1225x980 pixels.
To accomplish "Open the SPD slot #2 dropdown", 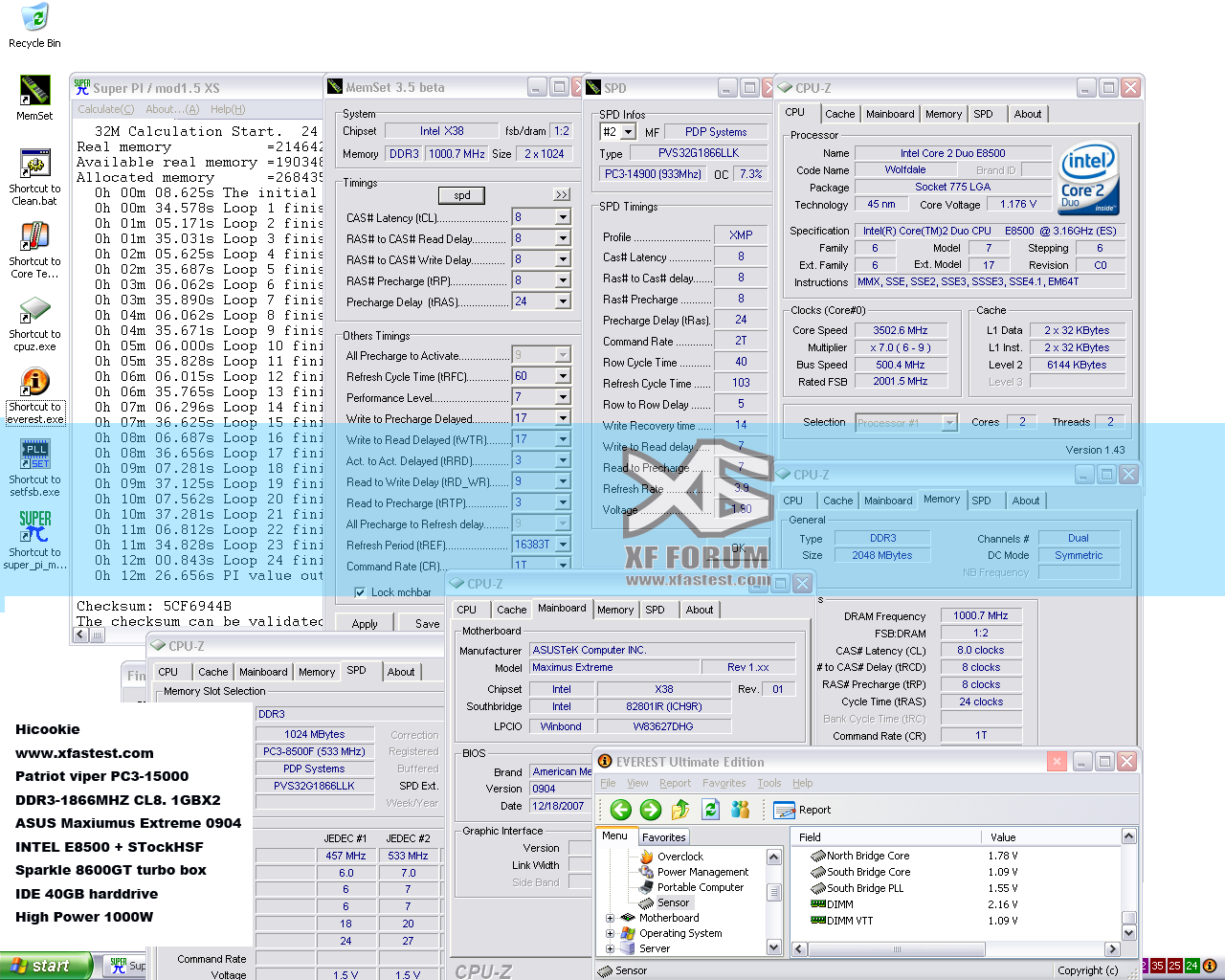I will (x=629, y=132).
